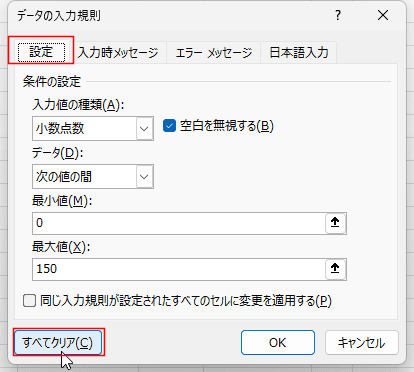Select the 小数点数 combo box text
Viewport: 414px width, 372px height.
click(60, 128)
